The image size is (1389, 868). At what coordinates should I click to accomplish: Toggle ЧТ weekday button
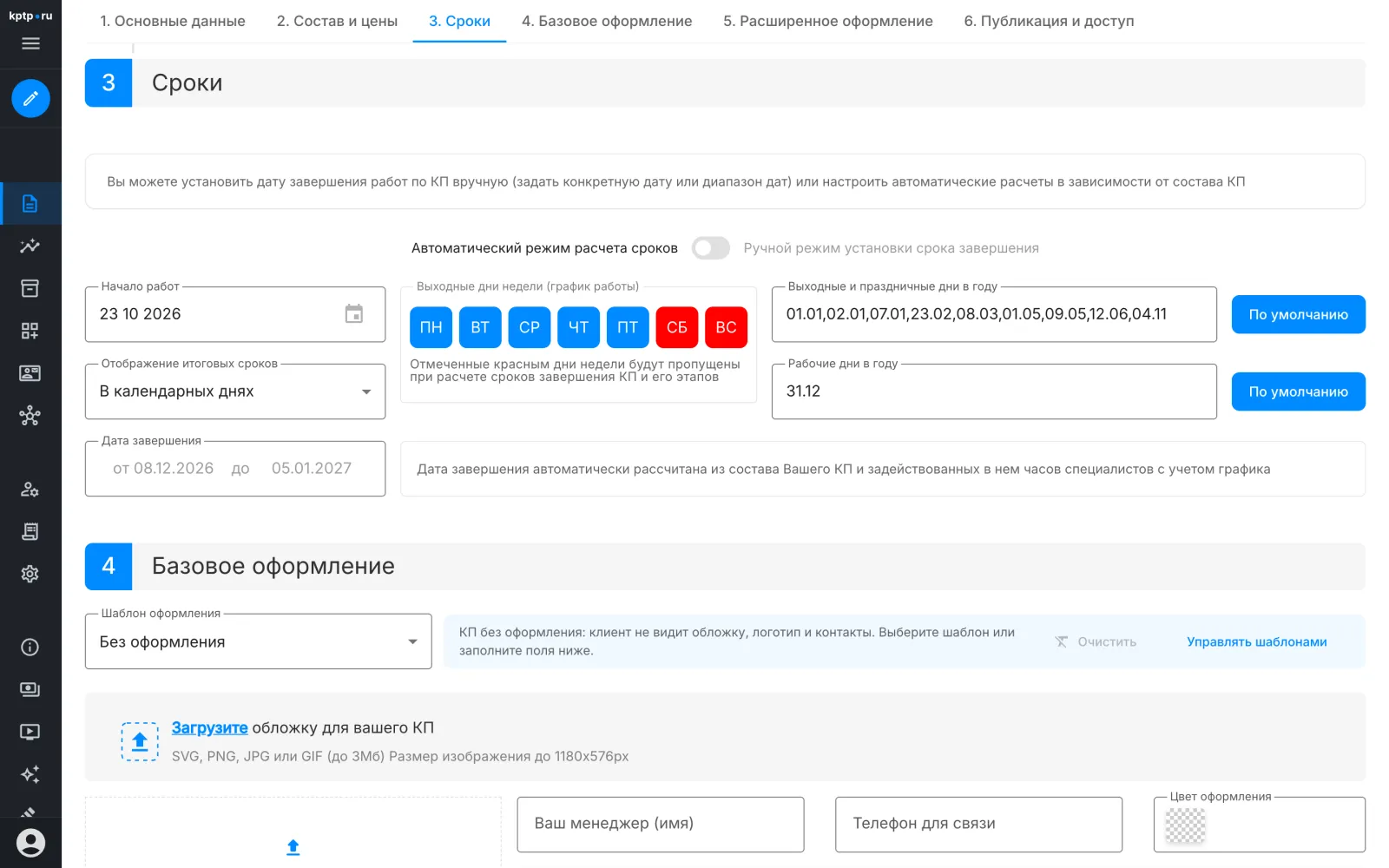pos(579,327)
